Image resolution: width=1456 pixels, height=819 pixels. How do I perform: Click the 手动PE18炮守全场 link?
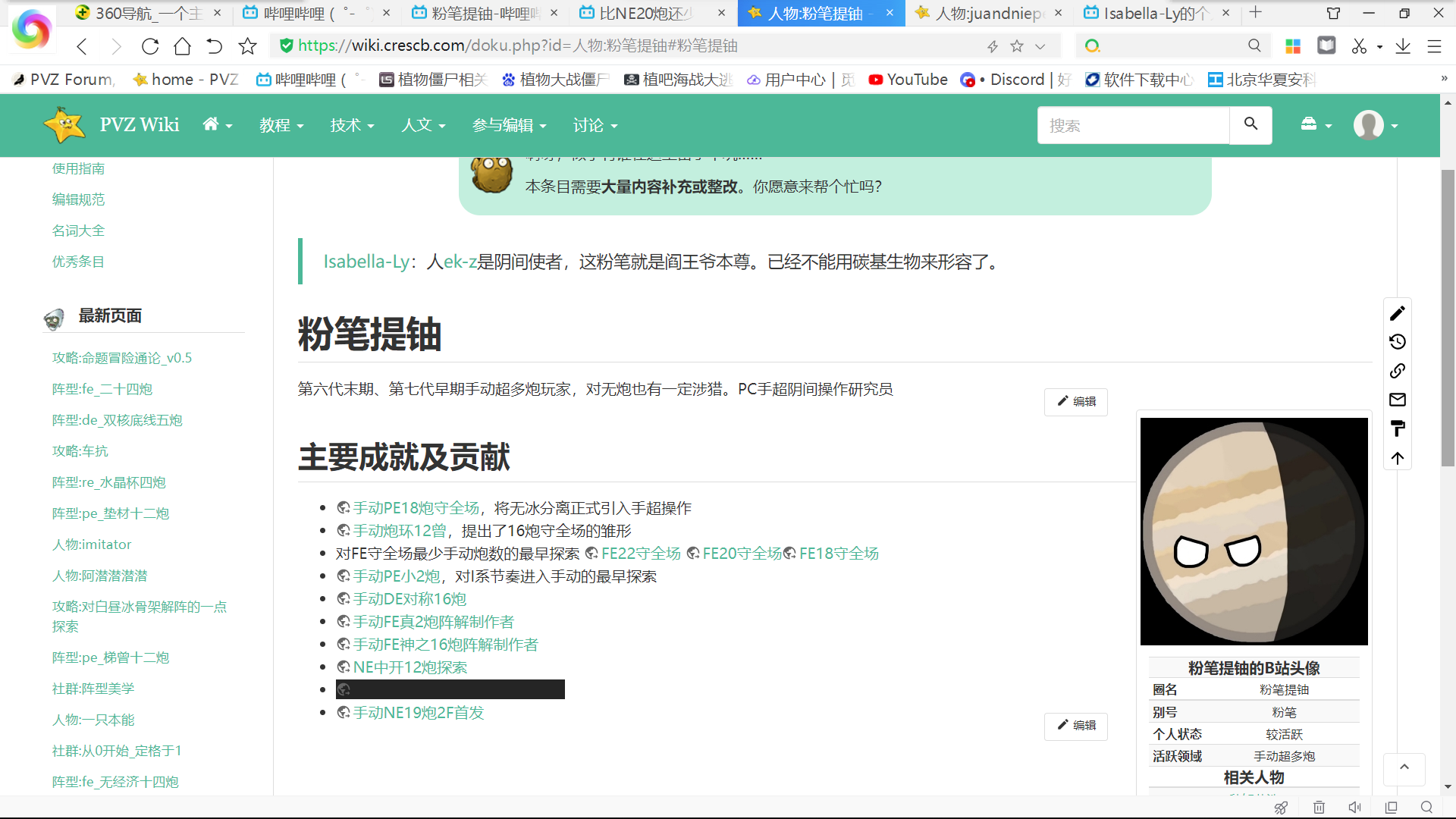[x=416, y=508]
